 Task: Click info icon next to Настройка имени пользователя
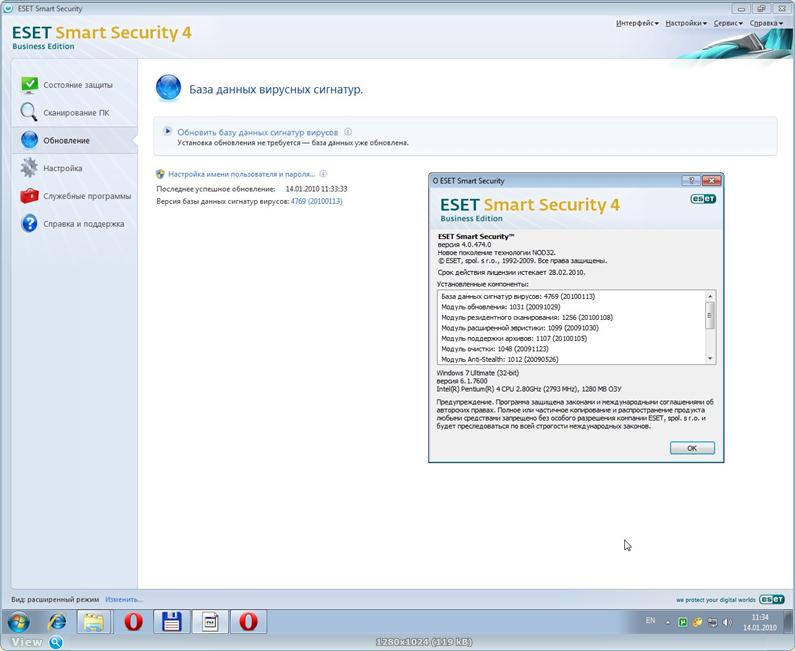point(323,174)
